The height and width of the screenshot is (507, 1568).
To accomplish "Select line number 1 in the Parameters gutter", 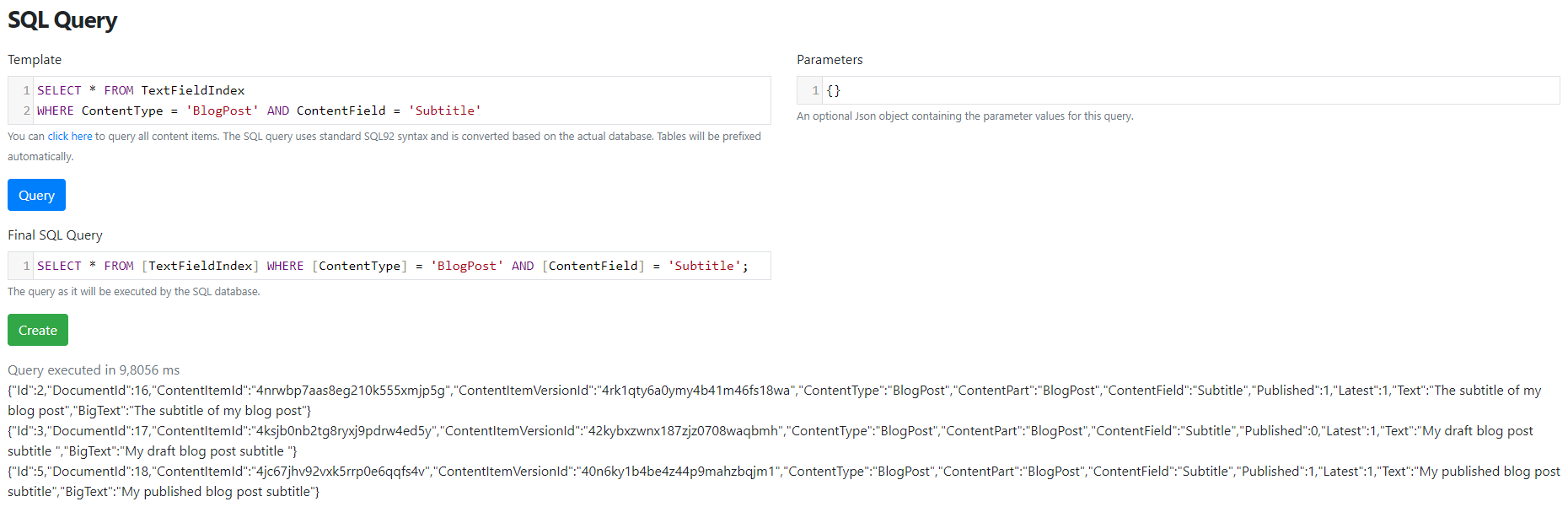I will pyautogui.click(x=815, y=90).
